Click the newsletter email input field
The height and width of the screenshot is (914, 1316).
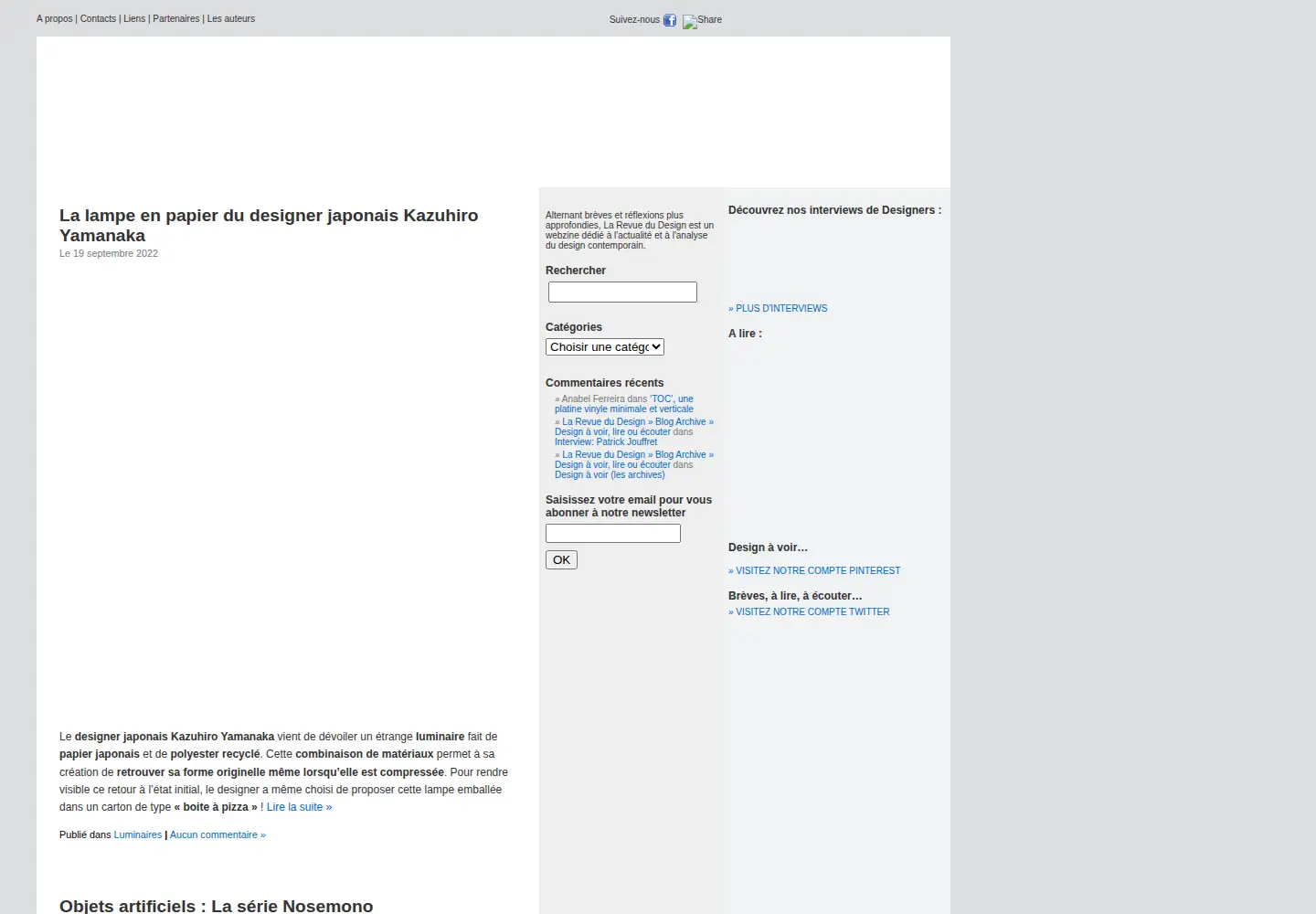pyautogui.click(x=613, y=534)
